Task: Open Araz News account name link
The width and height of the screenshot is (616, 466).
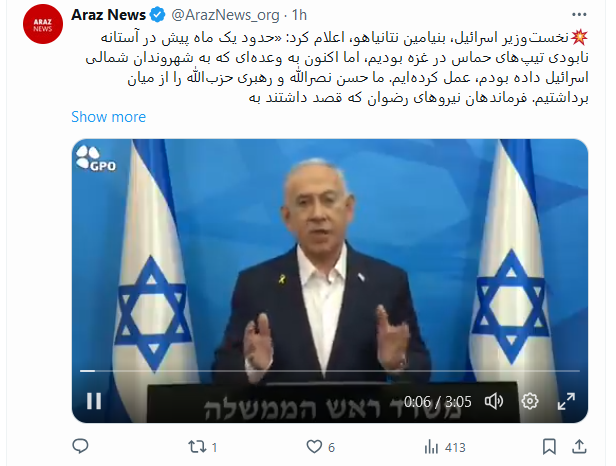Action: (108, 15)
